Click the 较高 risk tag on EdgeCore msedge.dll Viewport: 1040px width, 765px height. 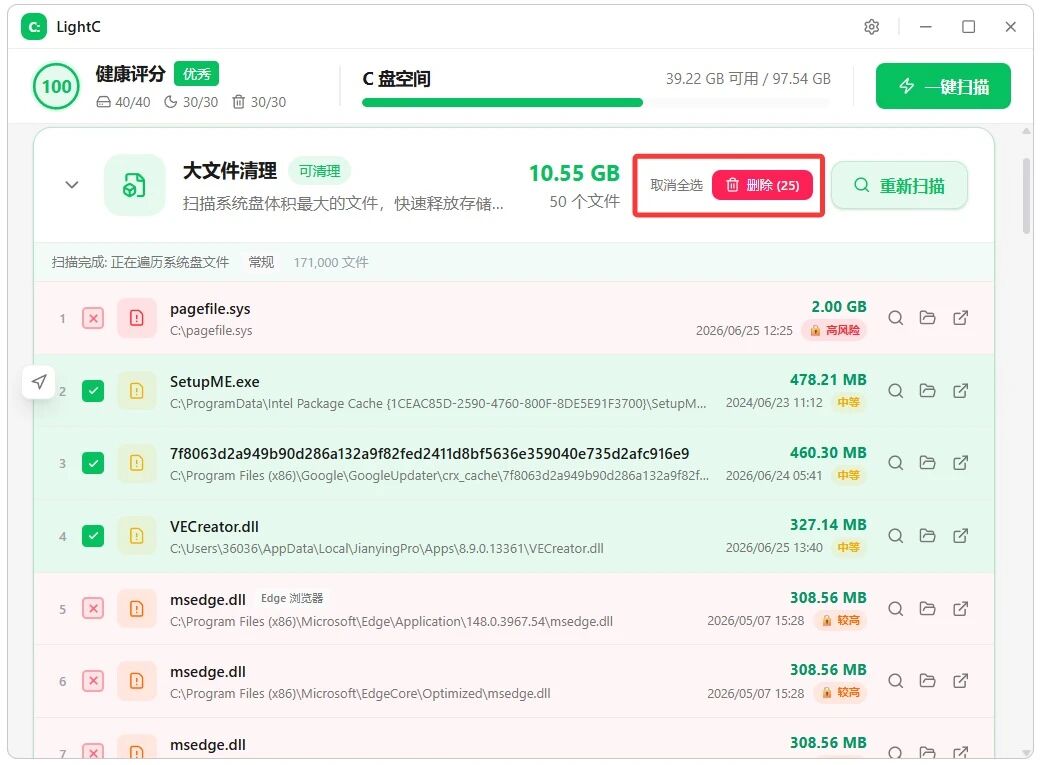pyautogui.click(x=841, y=693)
